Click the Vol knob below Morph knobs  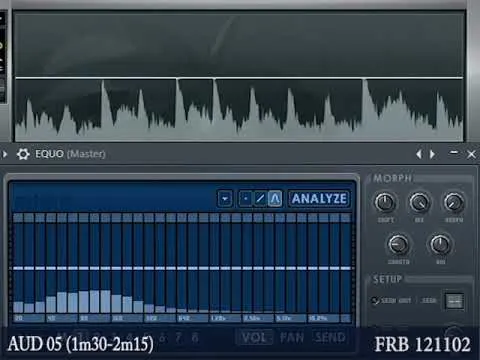click(440, 245)
